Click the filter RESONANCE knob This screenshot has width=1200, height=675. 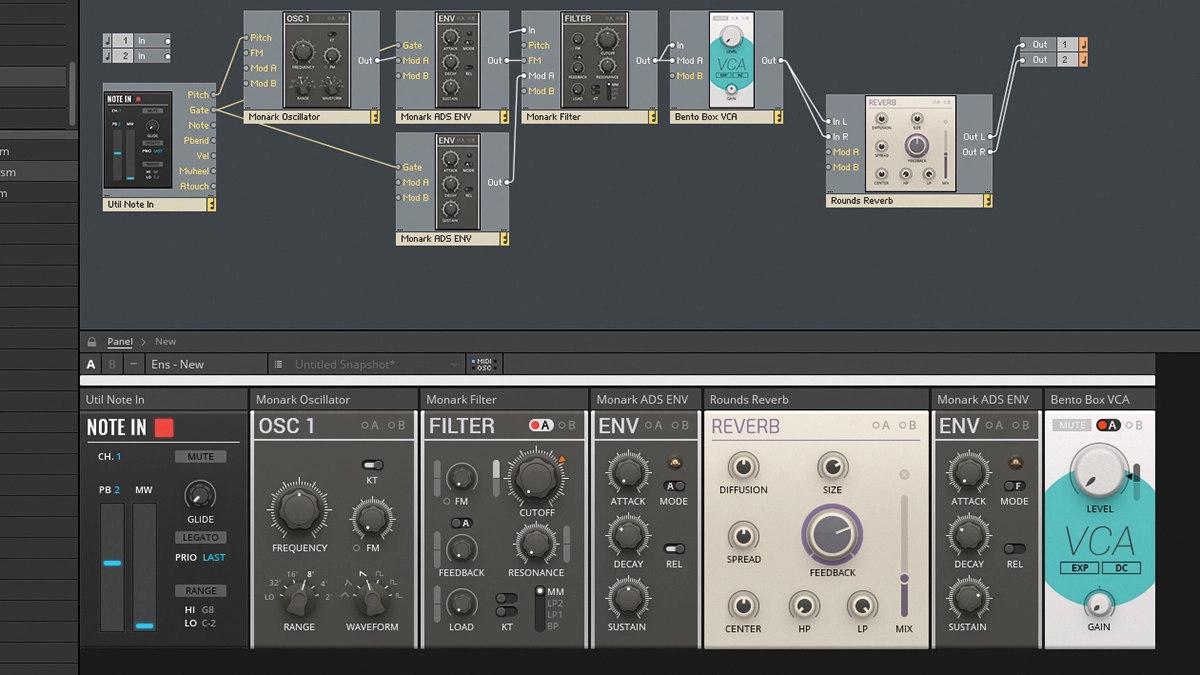tap(535, 544)
